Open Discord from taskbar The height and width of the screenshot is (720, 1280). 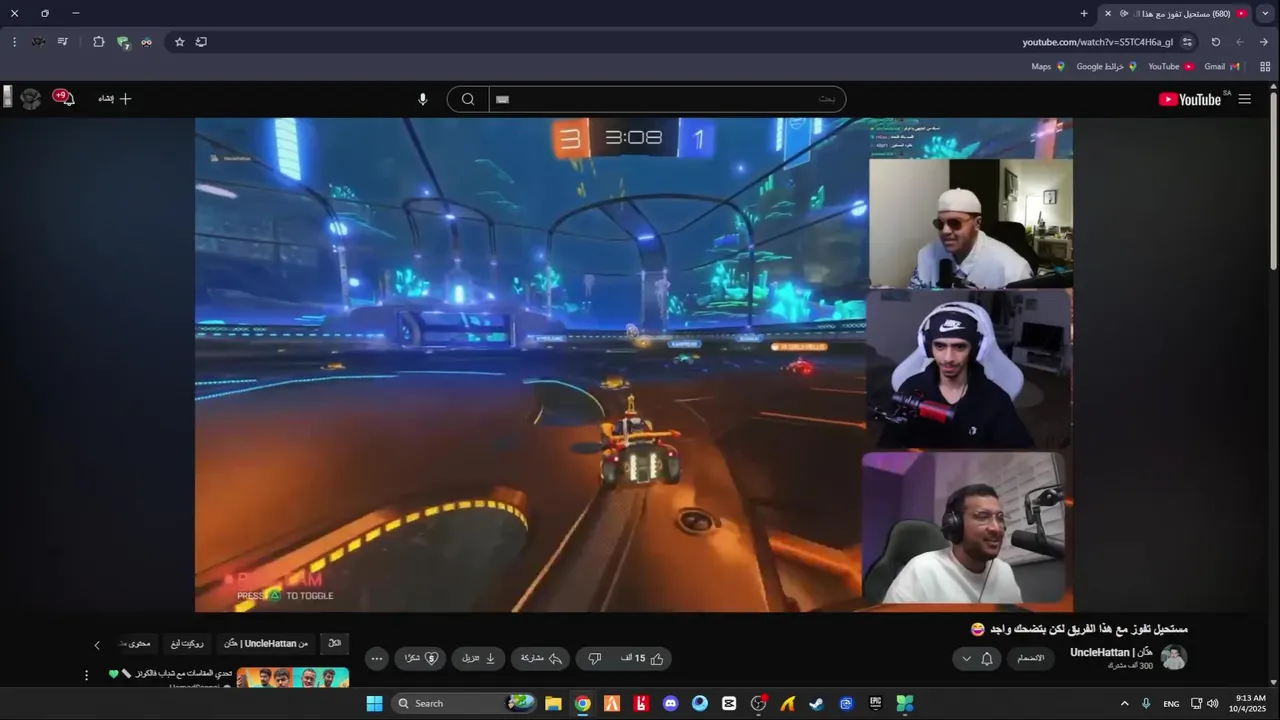point(670,703)
